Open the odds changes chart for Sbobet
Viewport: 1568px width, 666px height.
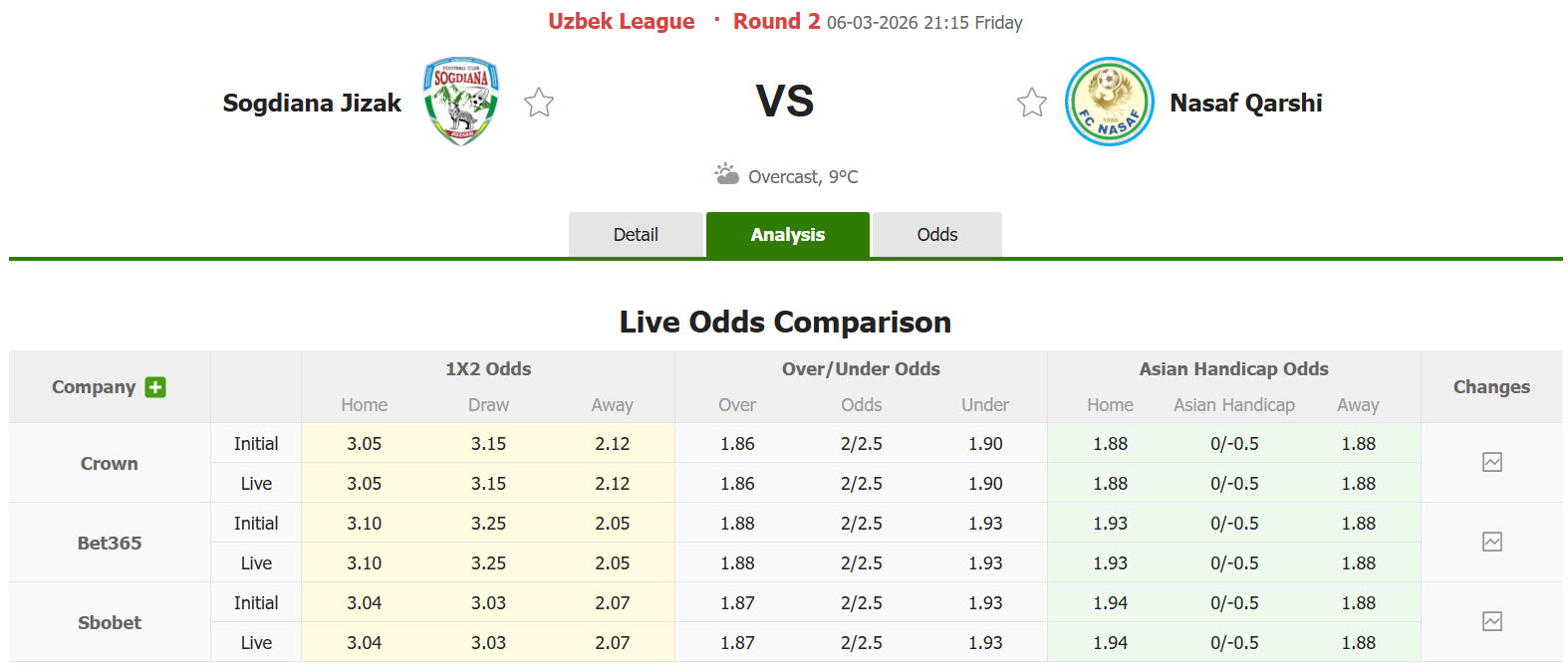[x=1491, y=622]
